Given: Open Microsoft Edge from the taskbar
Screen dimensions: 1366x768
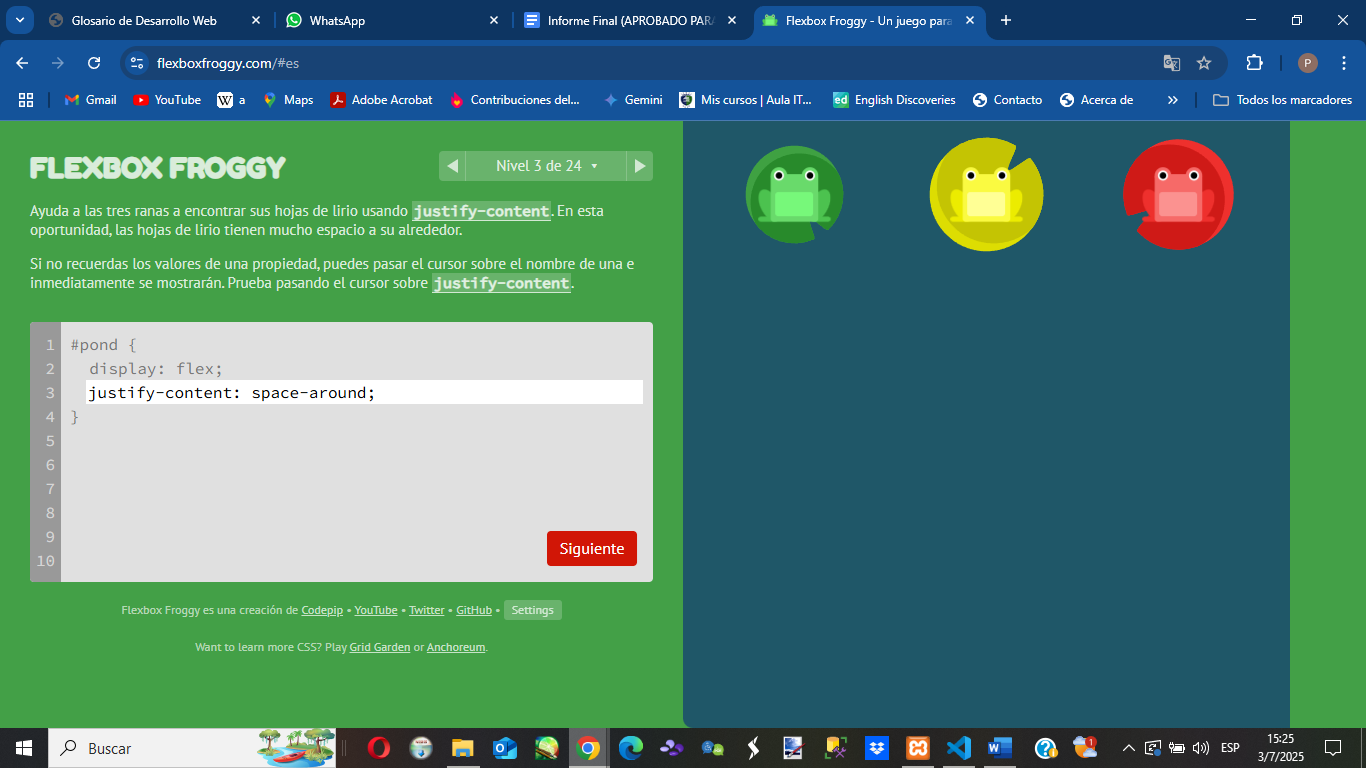Looking at the screenshot, I should point(630,748).
